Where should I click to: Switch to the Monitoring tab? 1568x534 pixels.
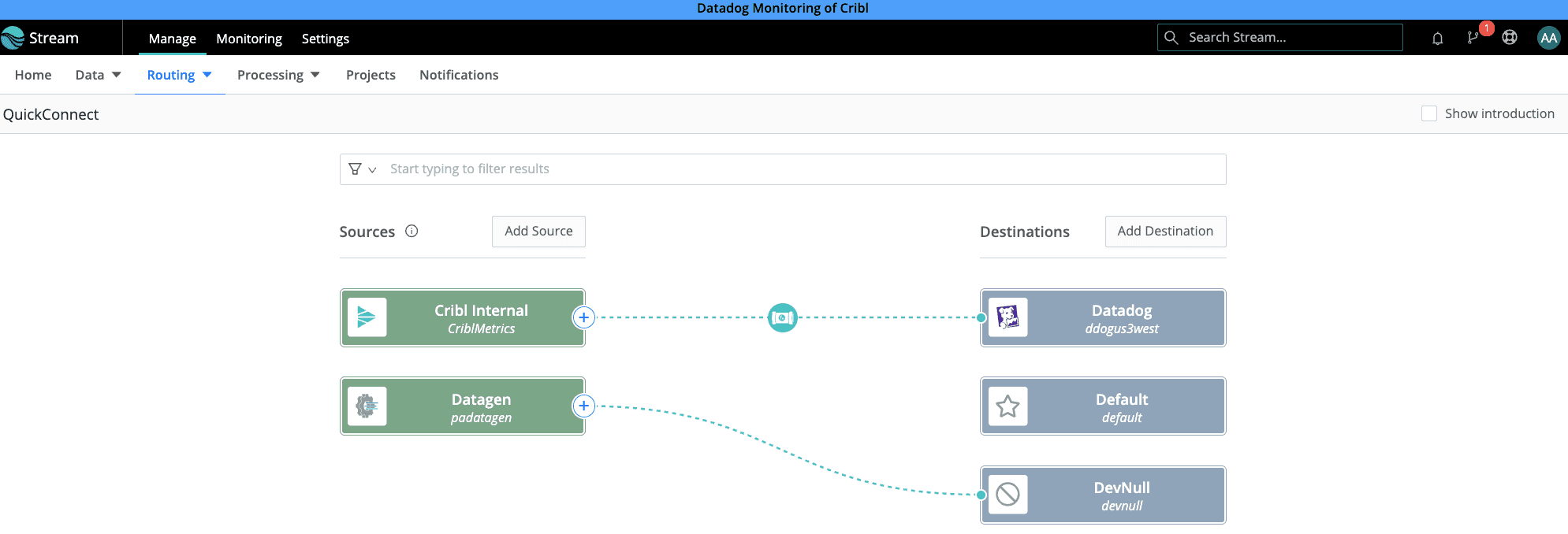(249, 39)
